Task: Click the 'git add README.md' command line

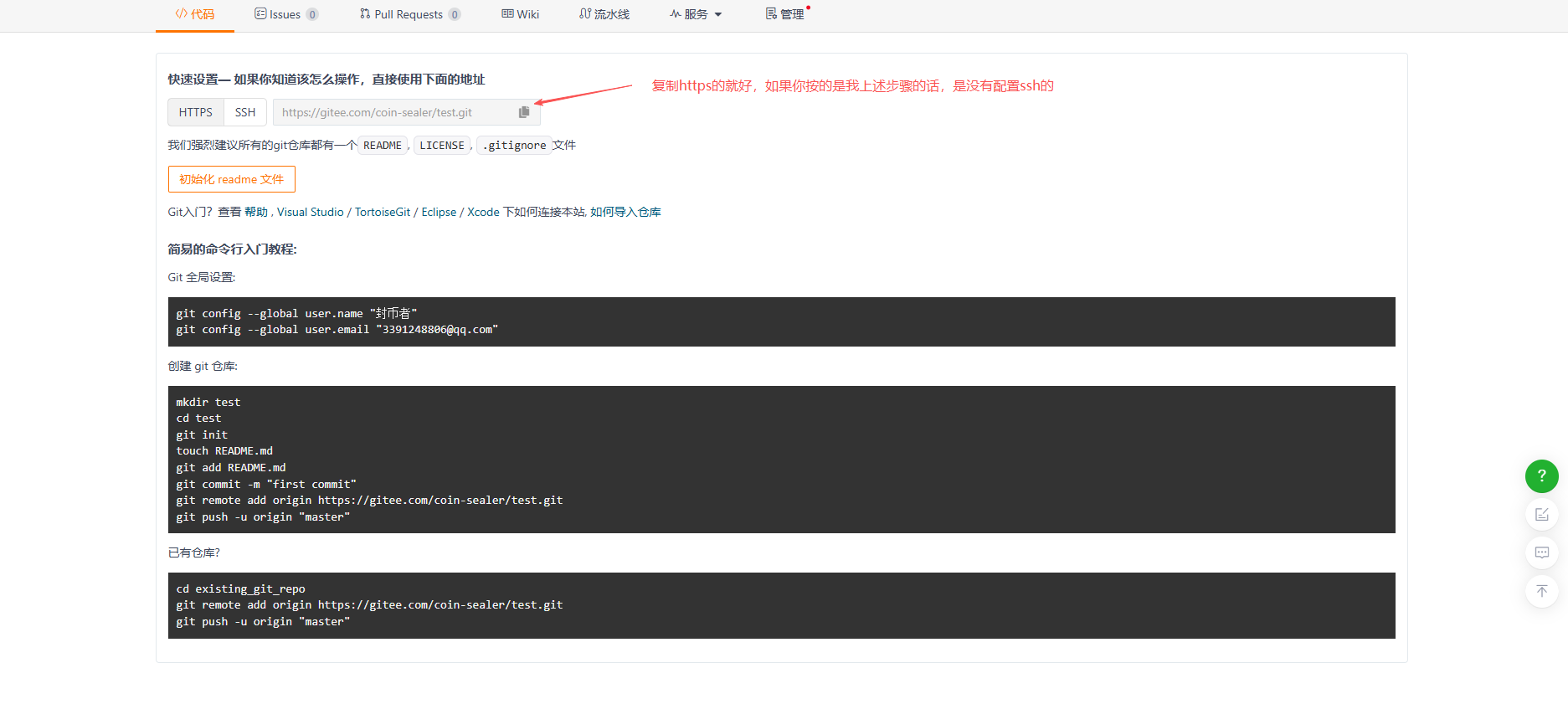Action: [231, 468]
